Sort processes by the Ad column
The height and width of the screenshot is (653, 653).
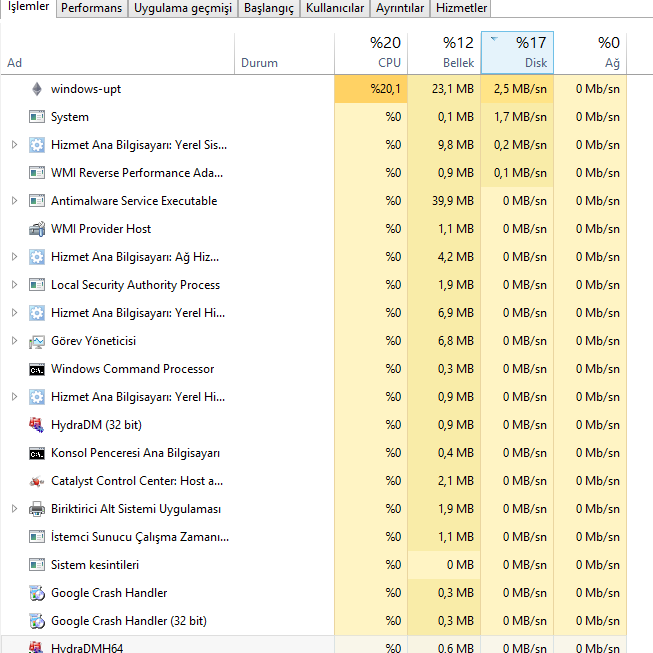coord(118,53)
